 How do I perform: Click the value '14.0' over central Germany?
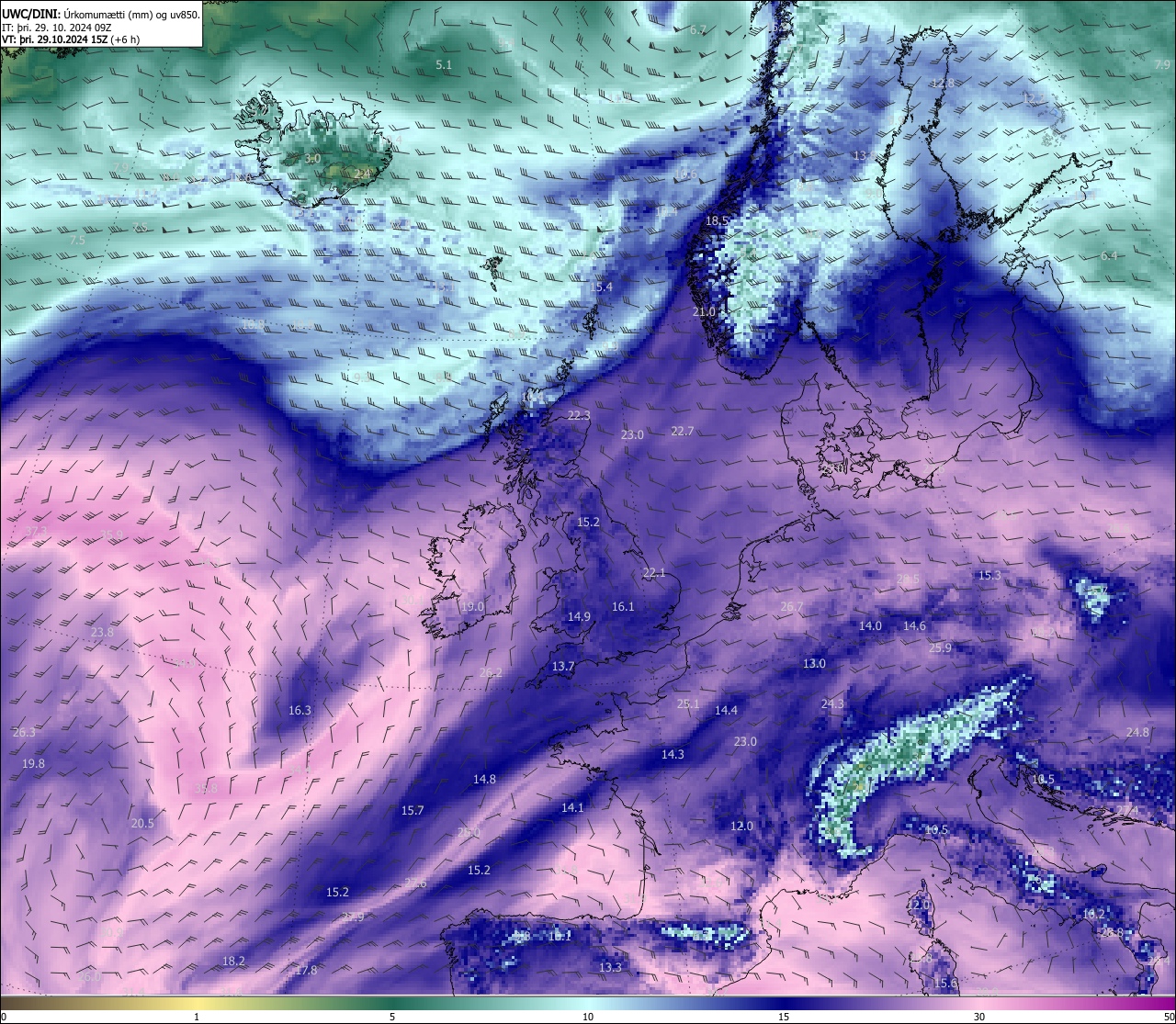(x=870, y=626)
